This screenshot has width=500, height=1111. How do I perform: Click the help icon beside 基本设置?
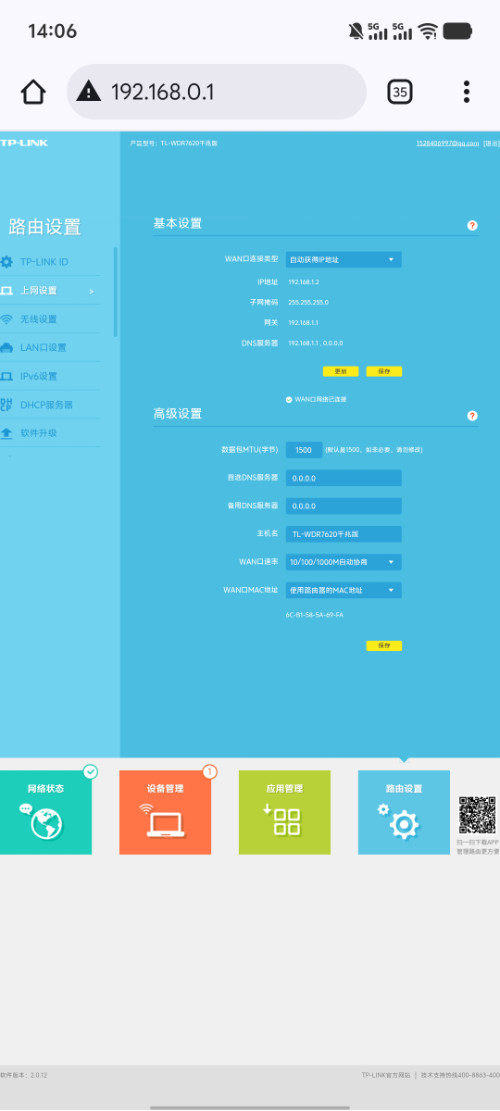click(x=472, y=225)
